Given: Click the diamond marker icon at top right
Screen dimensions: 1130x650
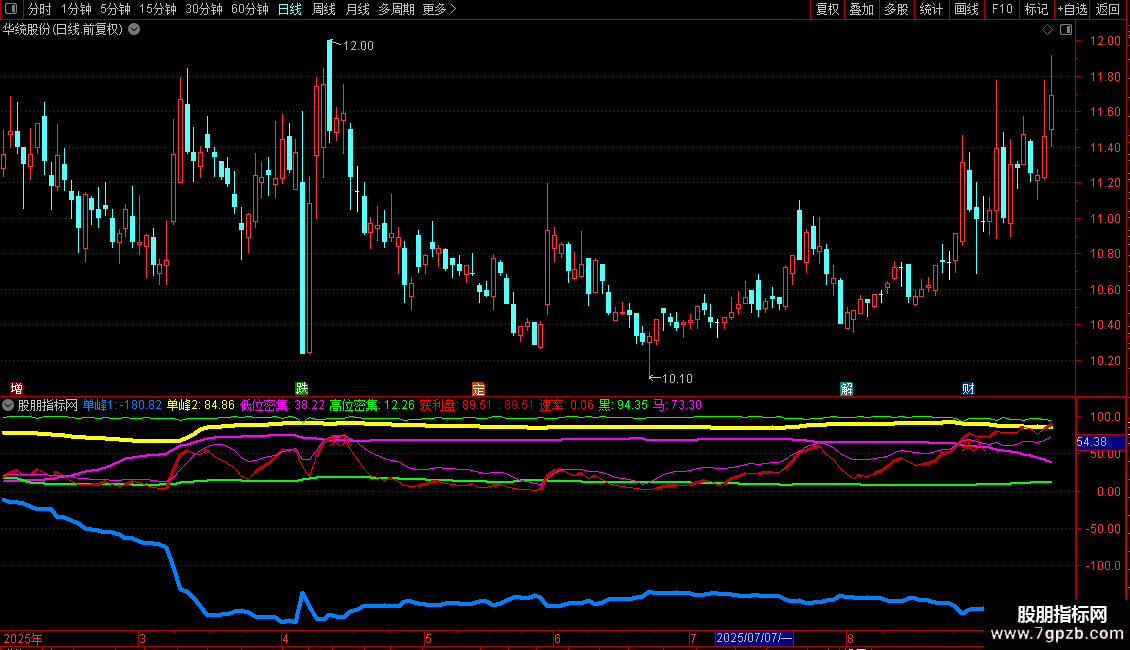Looking at the screenshot, I should (1047, 30).
